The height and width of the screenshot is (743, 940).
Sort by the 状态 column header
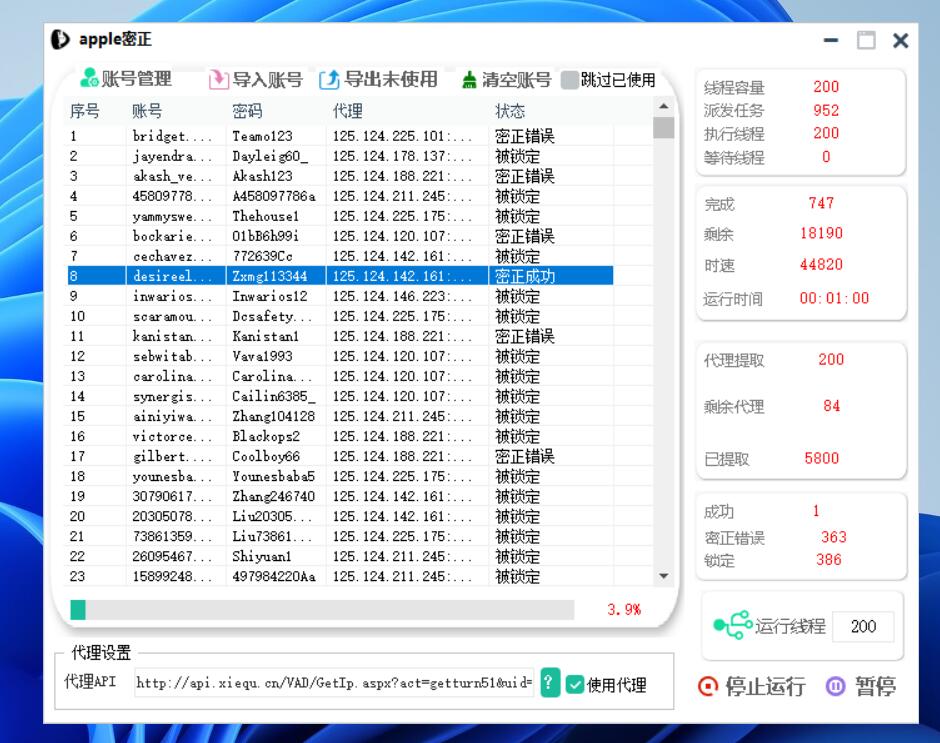tap(510, 110)
